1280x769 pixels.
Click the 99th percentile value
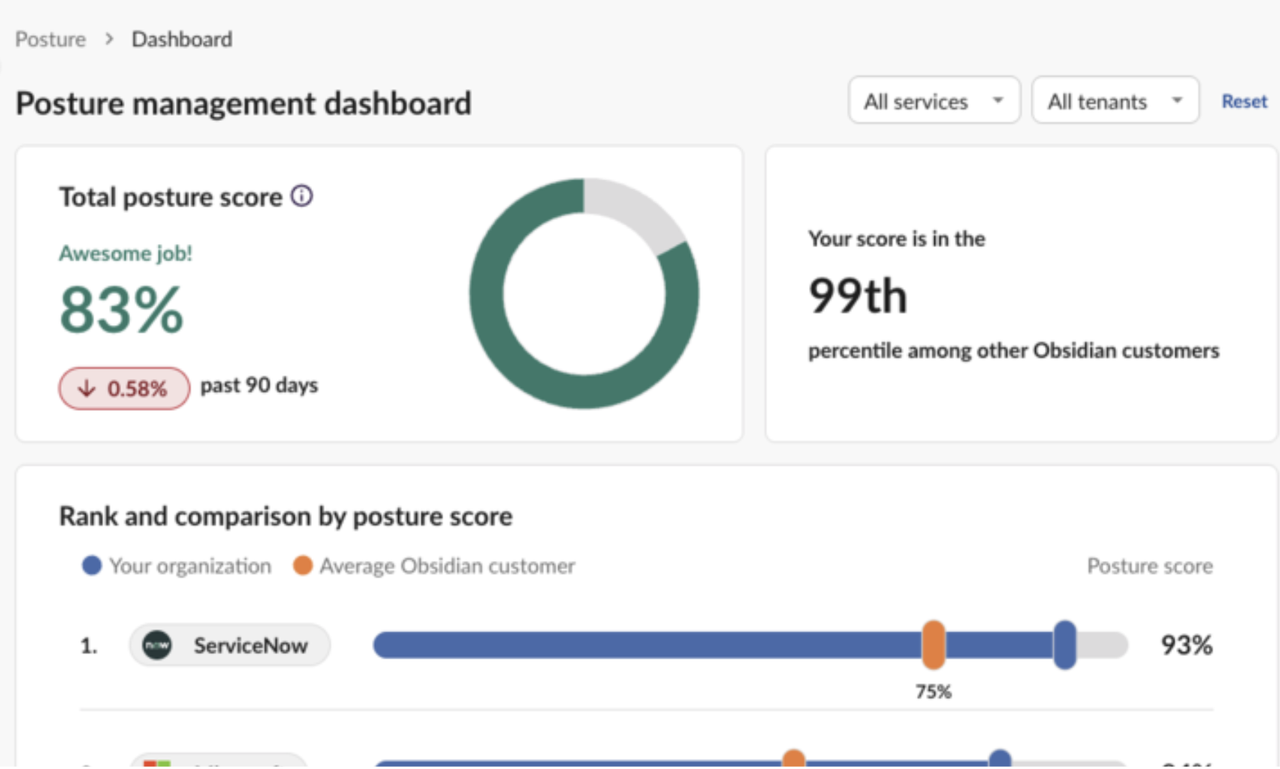coord(858,296)
